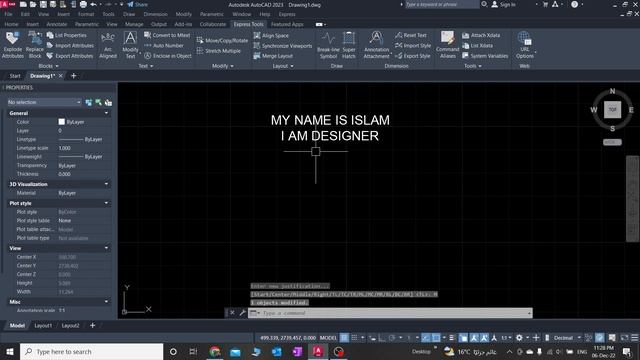640x360 pixels.
Task: Click Import Attributes tool
Action: pyautogui.click(x=70, y=46)
